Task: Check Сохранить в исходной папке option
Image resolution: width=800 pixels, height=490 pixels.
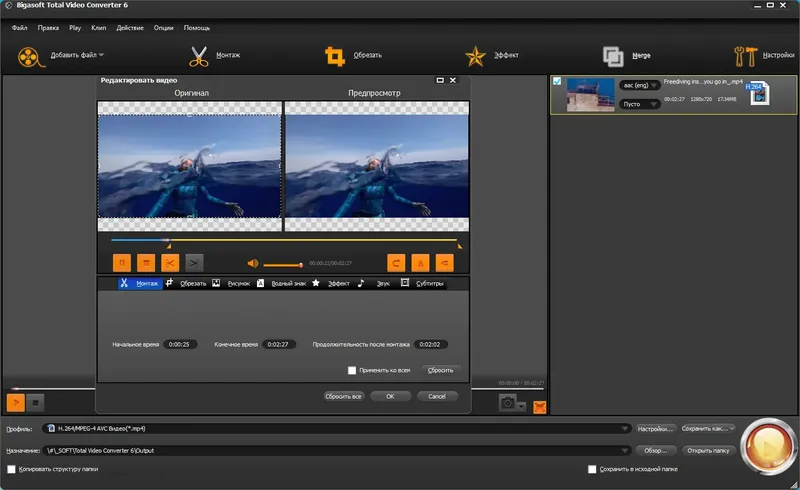Action: (592, 469)
